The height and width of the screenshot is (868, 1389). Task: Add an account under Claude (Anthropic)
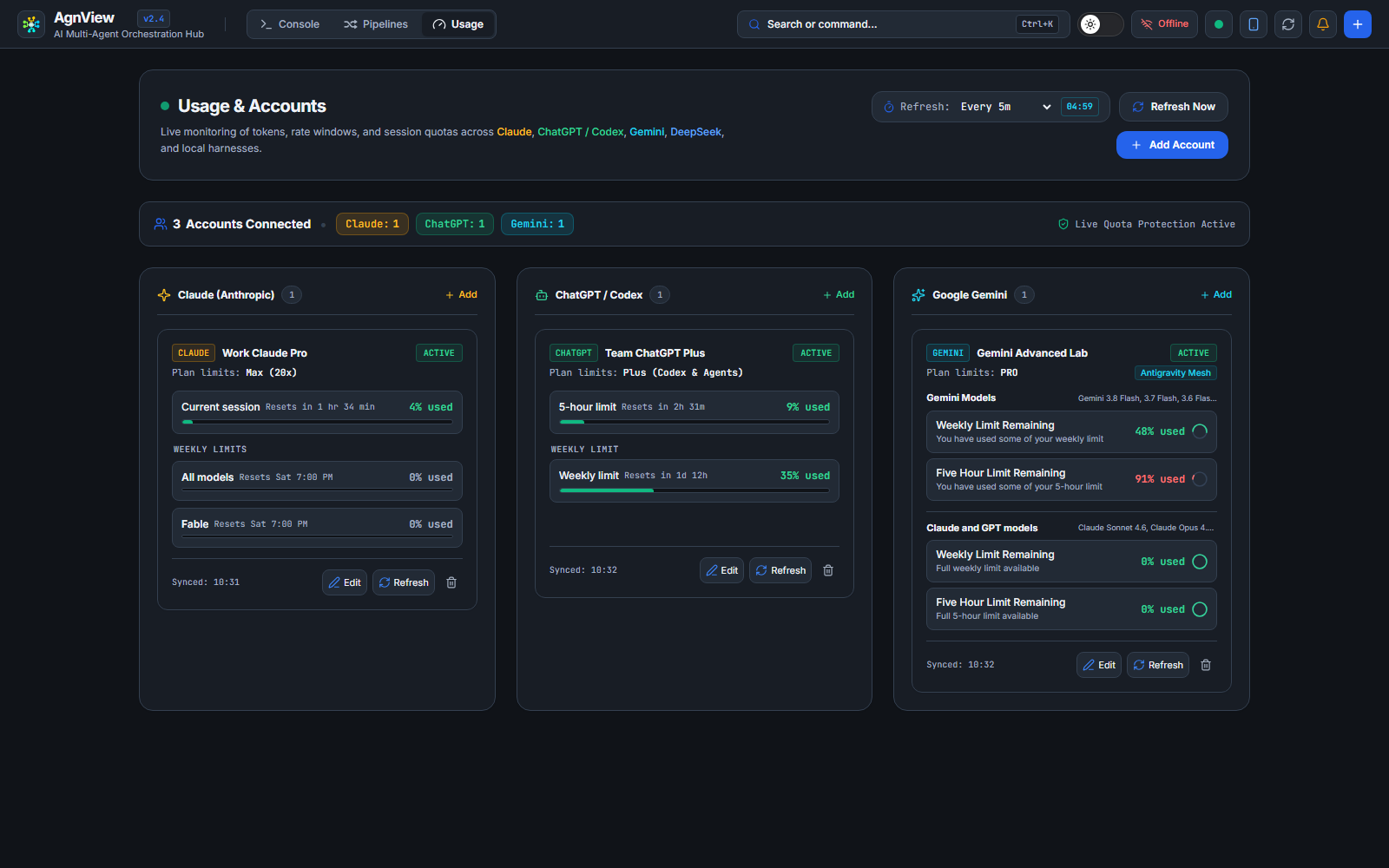click(x=462, y=295)
